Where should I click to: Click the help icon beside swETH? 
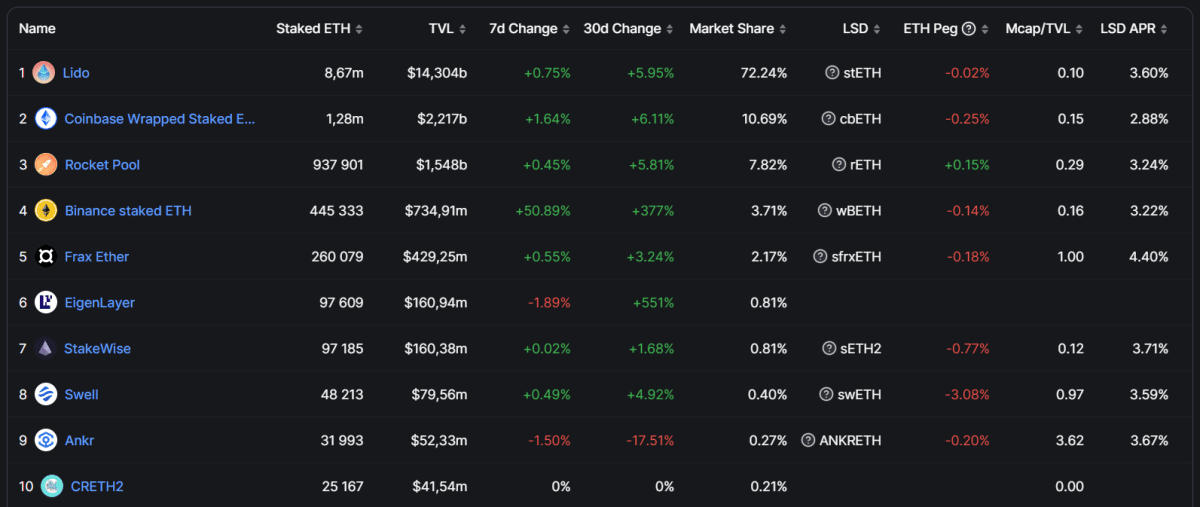pos(827,395)
